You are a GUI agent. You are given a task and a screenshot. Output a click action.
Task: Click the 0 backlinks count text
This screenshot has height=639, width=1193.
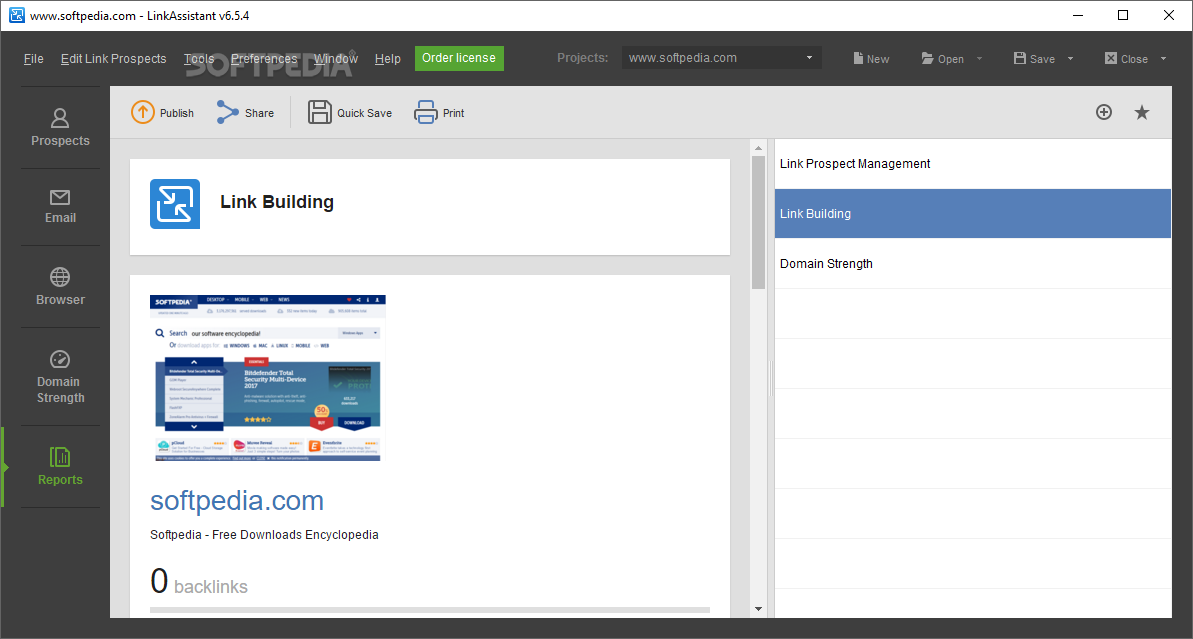tap(199, 582)
